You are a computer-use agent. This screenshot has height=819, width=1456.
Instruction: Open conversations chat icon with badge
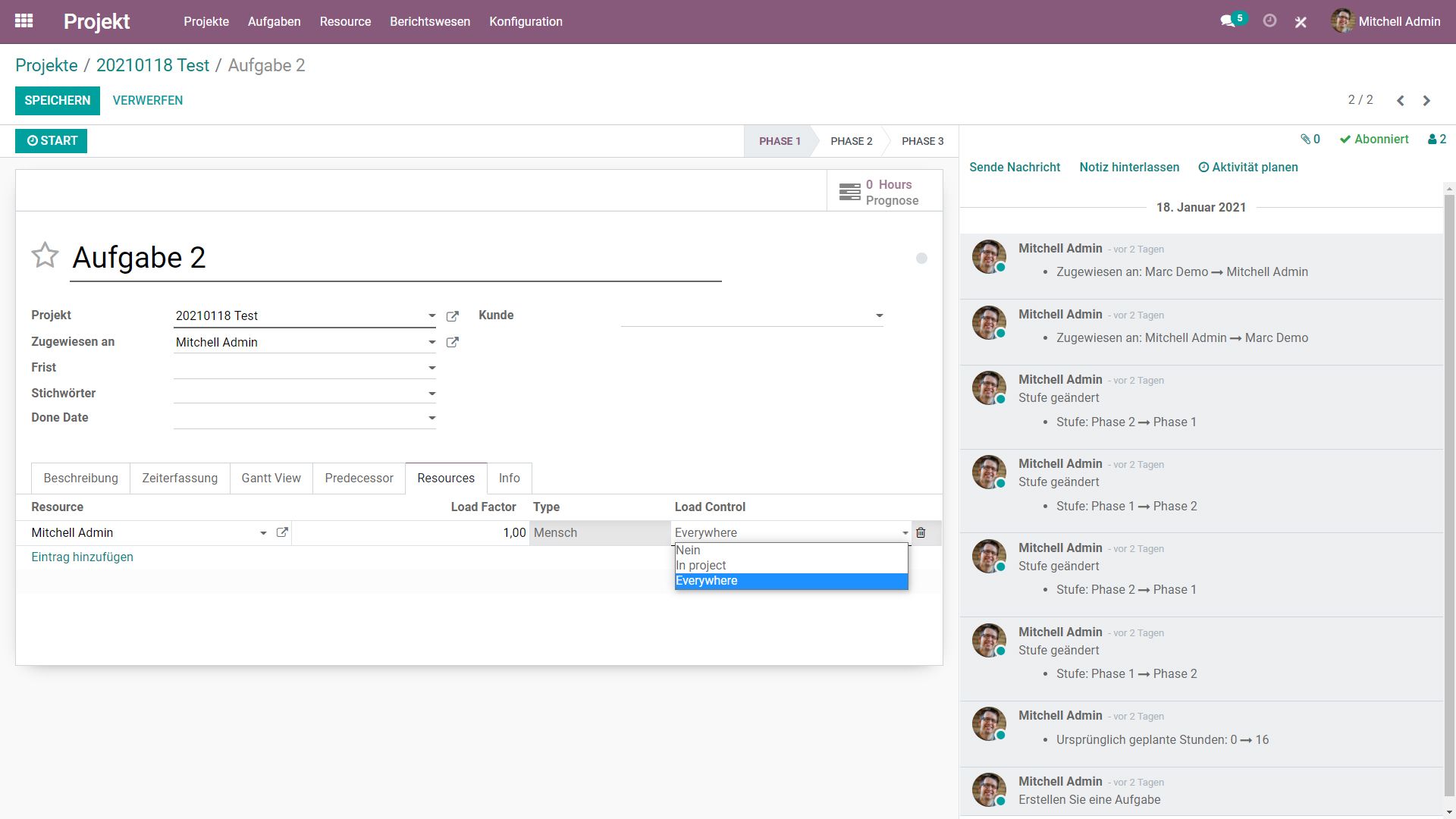coord(1228,21)
